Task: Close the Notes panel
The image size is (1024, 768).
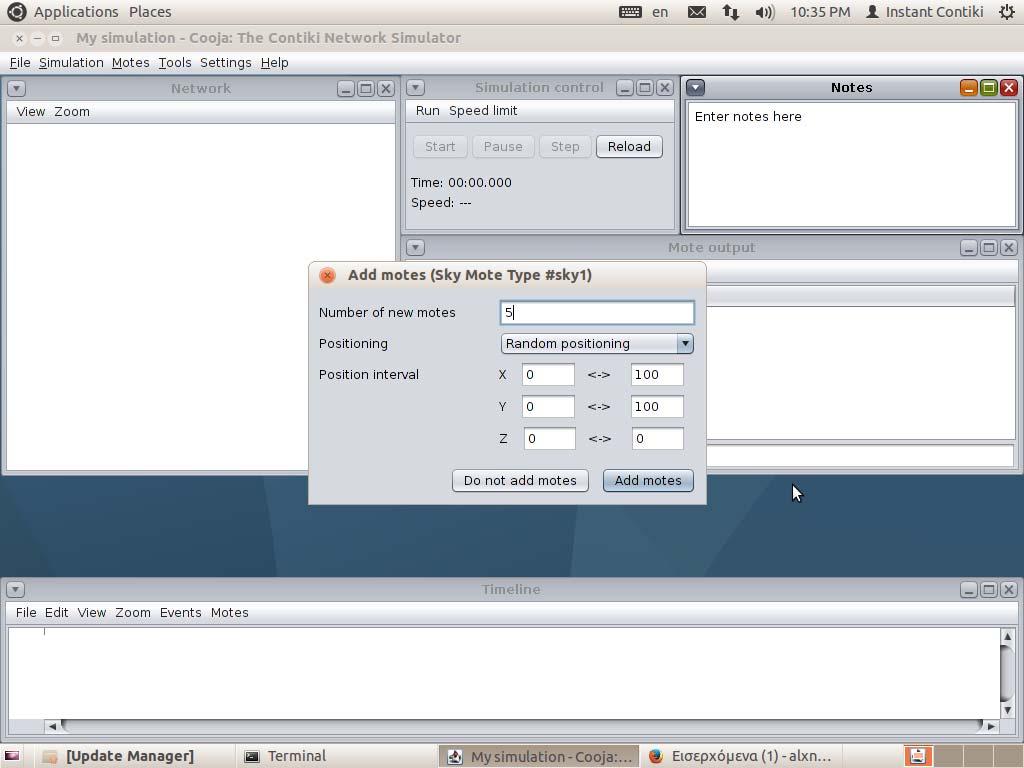Action: tap(1009, 88)
